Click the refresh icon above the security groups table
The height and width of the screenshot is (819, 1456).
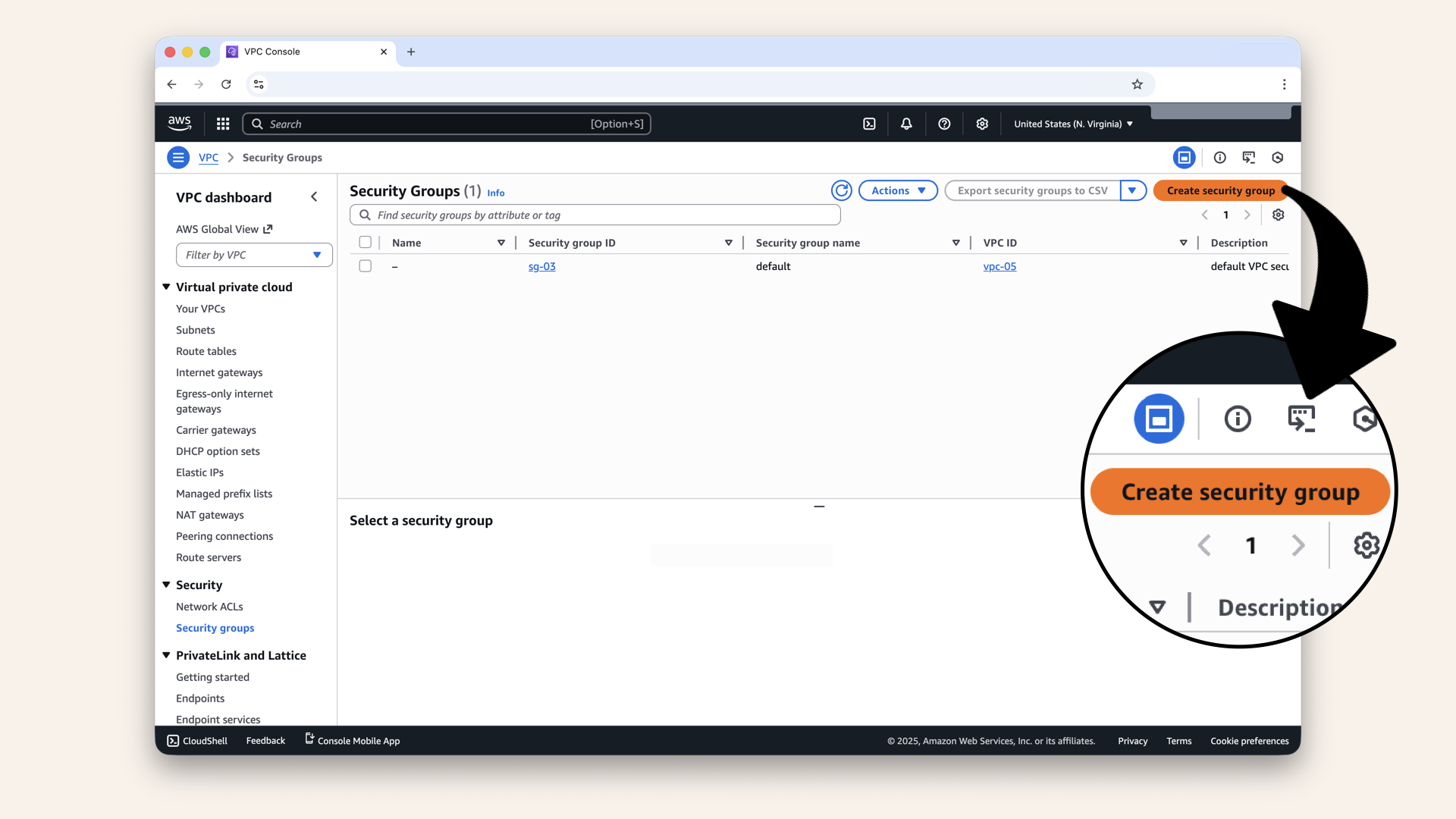[842, 190]
